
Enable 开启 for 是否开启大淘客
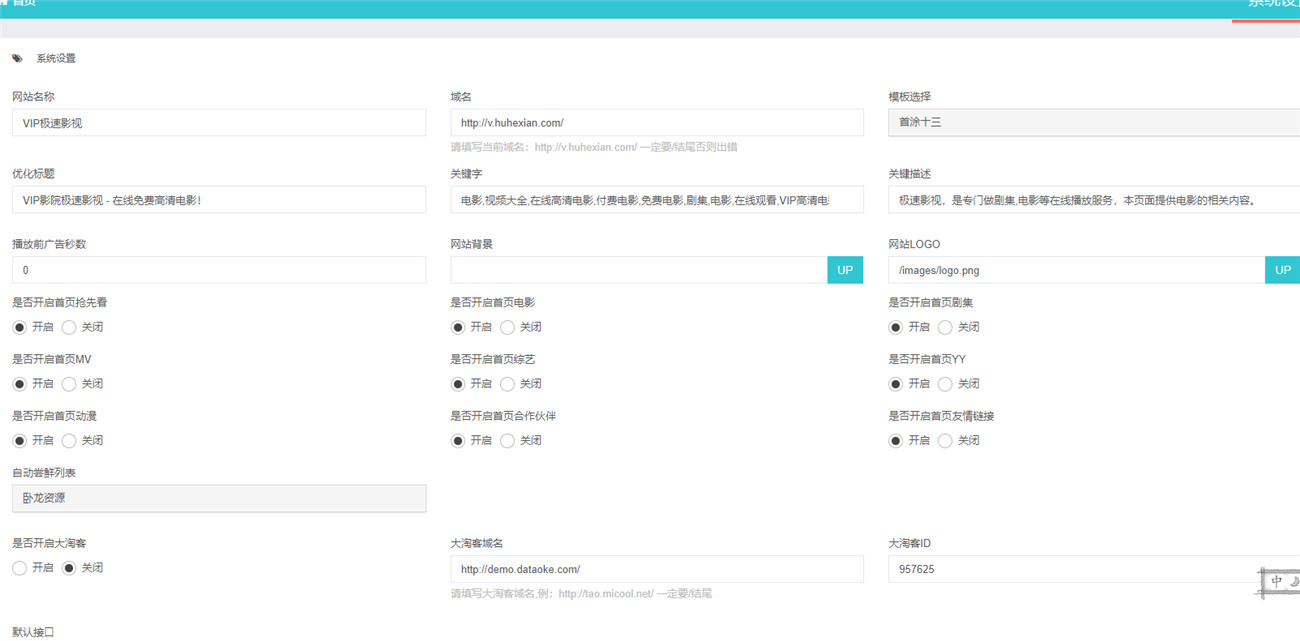tap(19, 567)
